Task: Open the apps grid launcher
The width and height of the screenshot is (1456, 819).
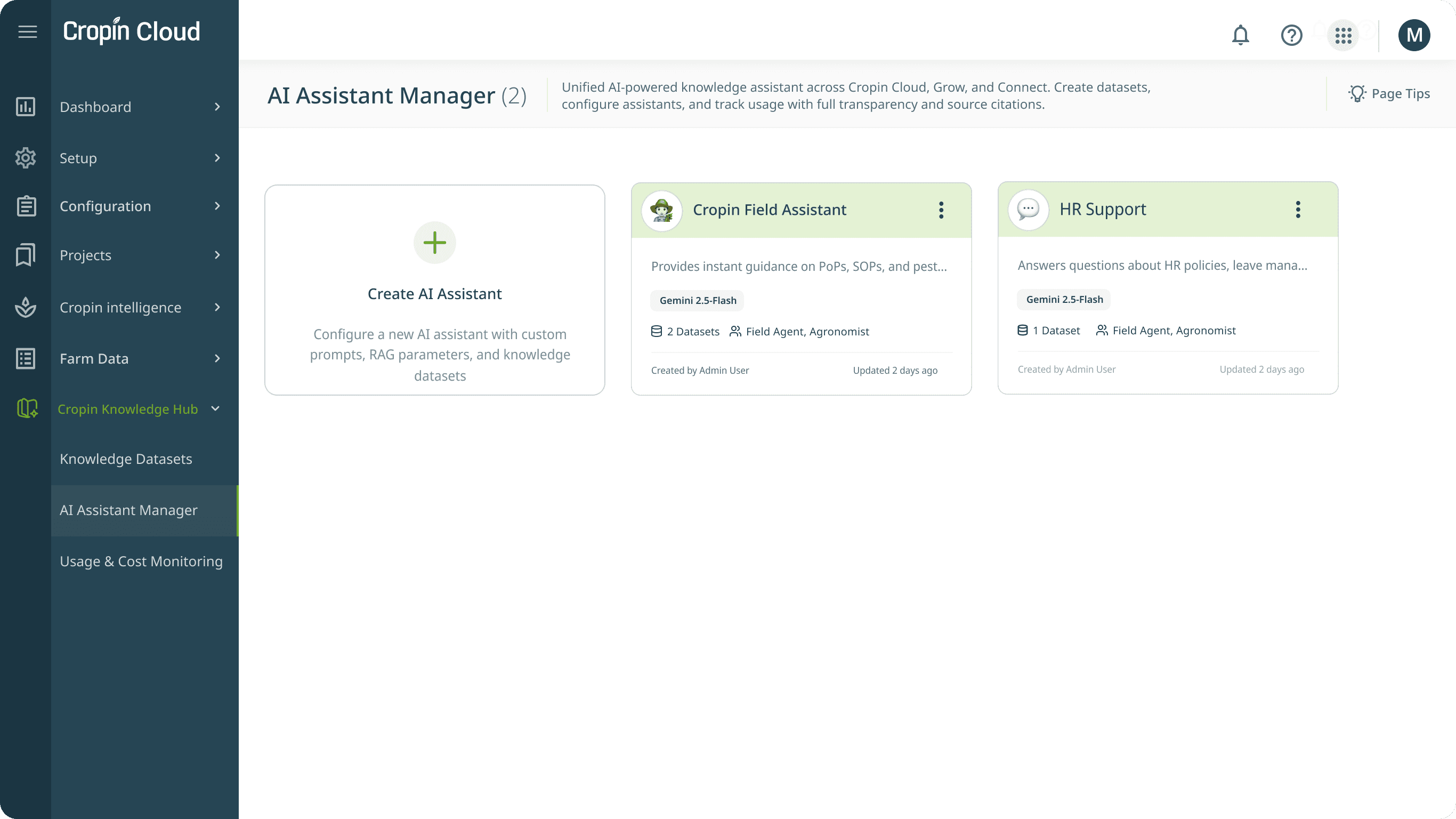Action: point(1343,35)
